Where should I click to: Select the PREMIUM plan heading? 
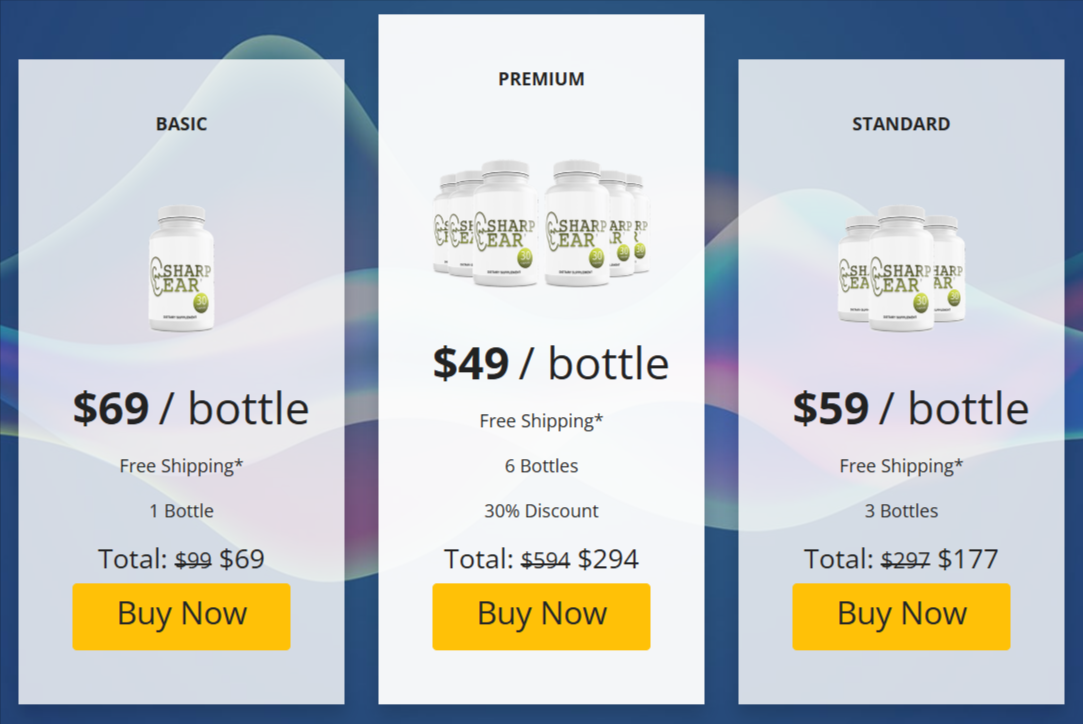[541, 79]
